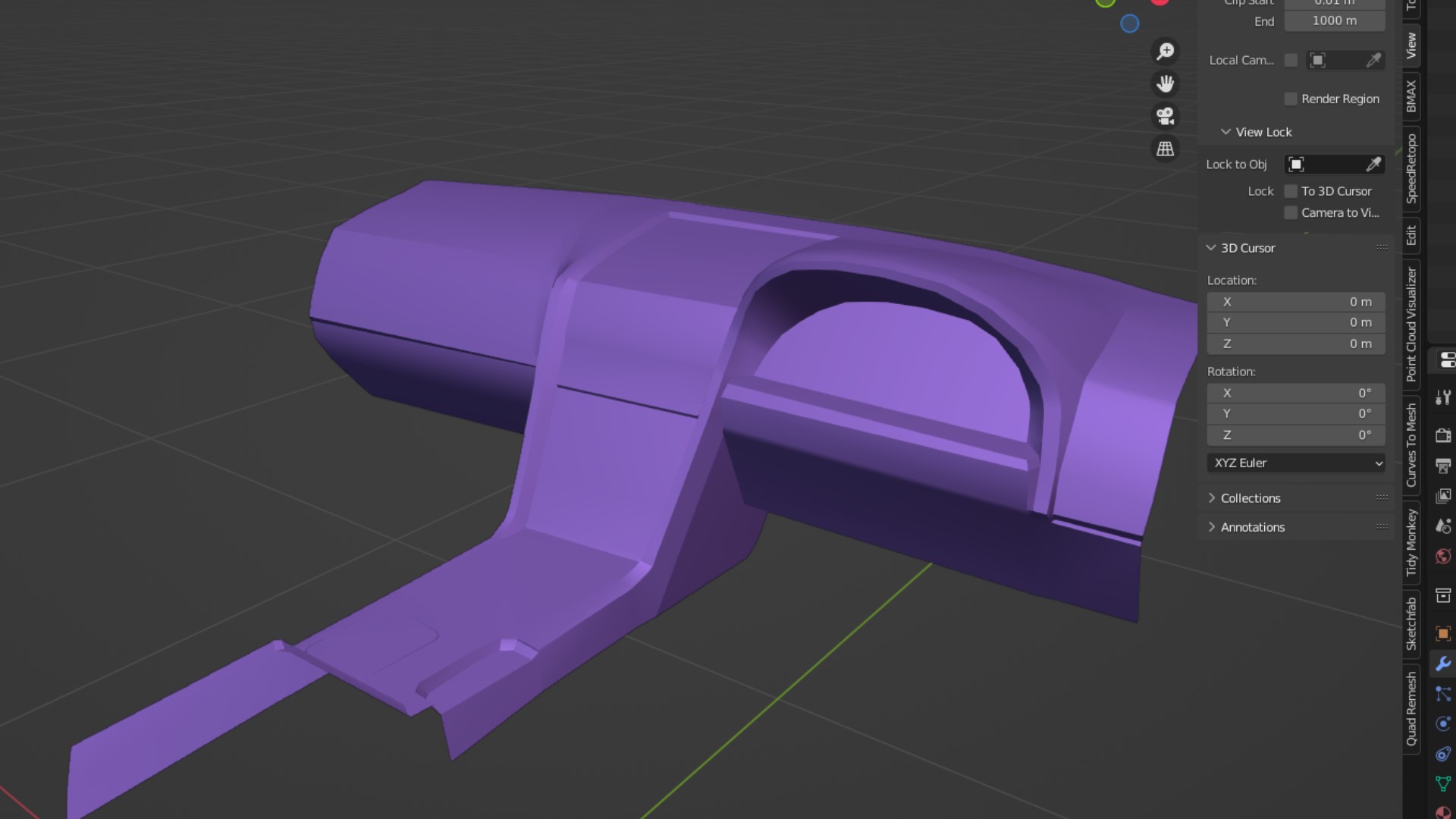Open the Modifiers wrench properties tab
The image size is (1456, 819).
1442,664
